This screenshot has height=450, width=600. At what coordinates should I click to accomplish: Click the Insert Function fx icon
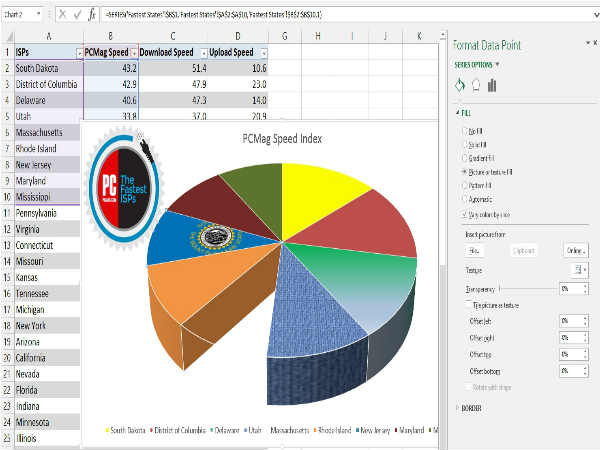[92, 15]
